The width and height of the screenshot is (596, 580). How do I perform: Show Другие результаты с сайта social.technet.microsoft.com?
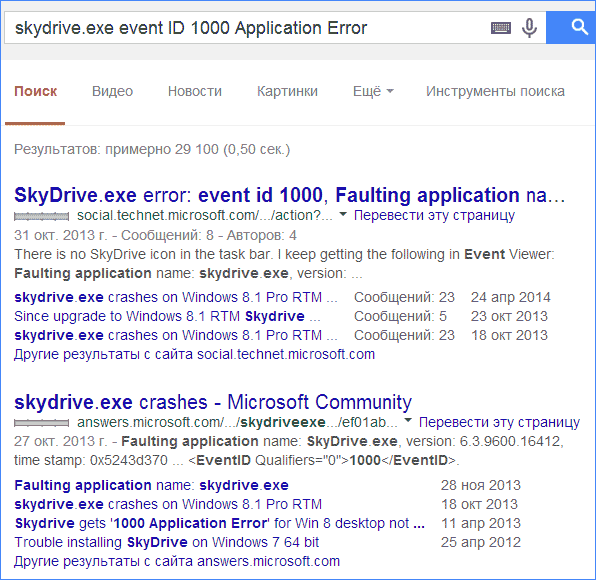tap(195, 354)
